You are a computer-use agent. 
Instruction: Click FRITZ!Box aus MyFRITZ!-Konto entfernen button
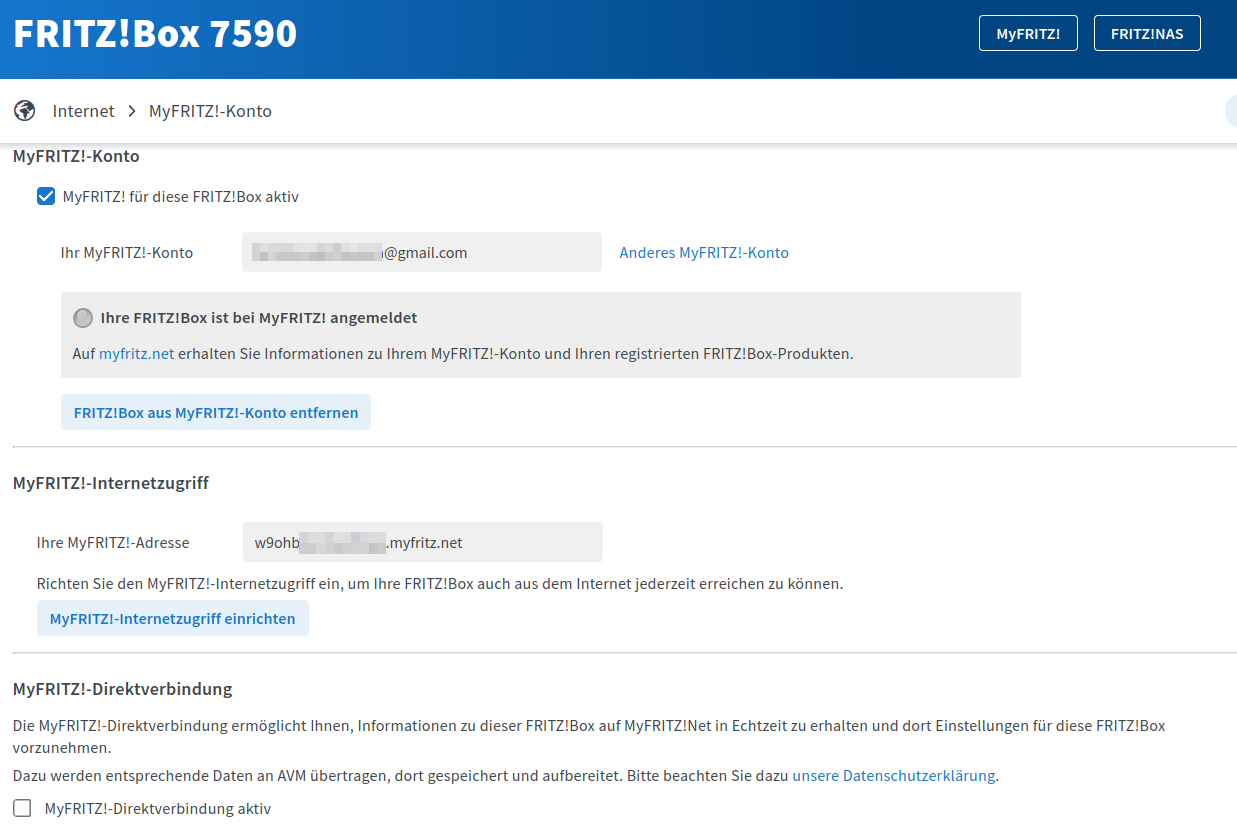coord(216,412)
